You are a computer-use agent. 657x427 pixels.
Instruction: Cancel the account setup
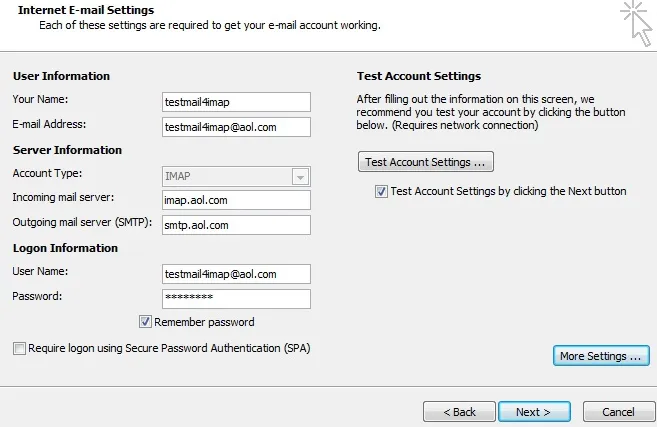coord(619,412)
